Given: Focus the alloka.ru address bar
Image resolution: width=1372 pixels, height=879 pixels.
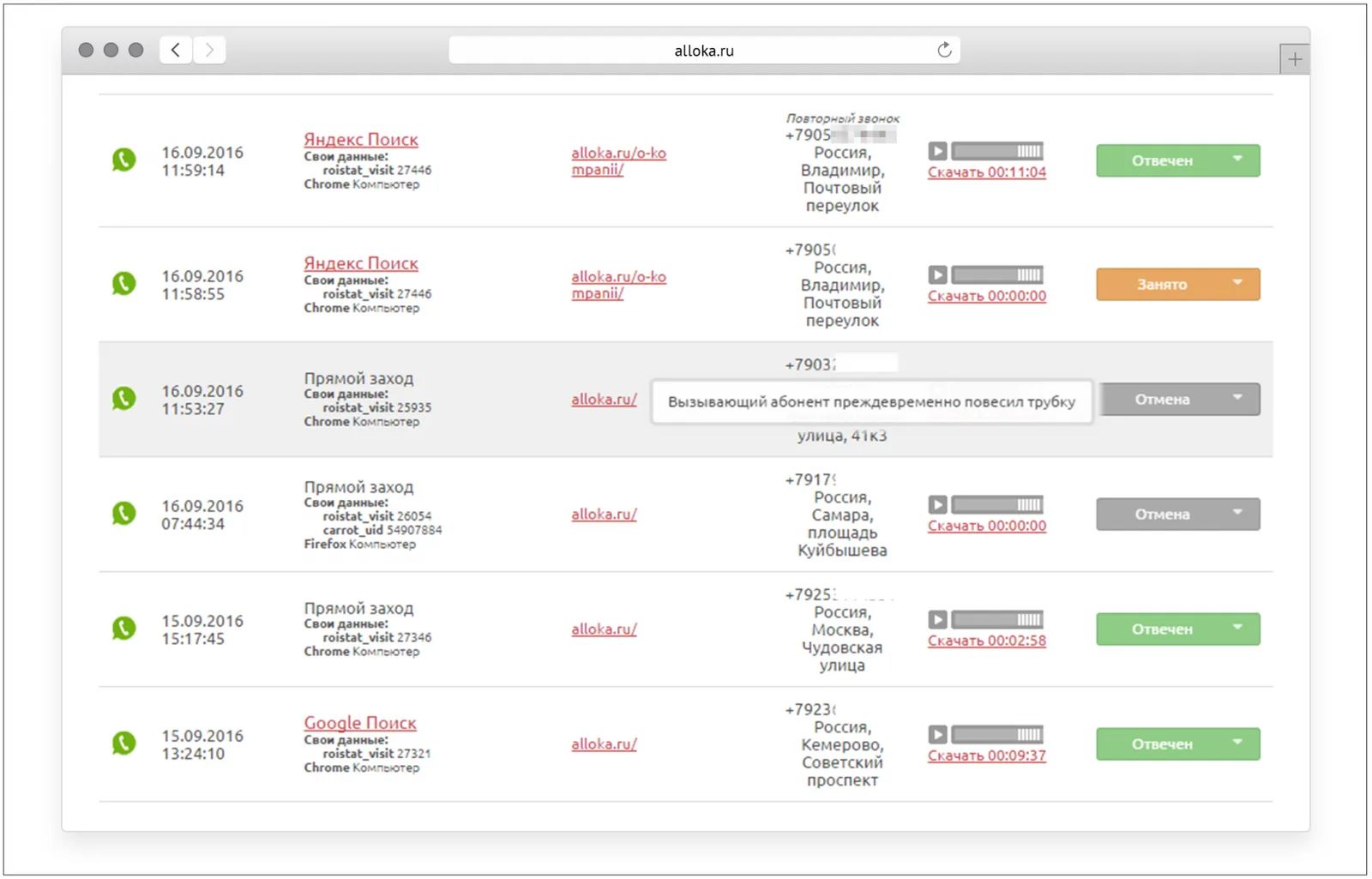Looking at the screenshot, I should point(704,50).
